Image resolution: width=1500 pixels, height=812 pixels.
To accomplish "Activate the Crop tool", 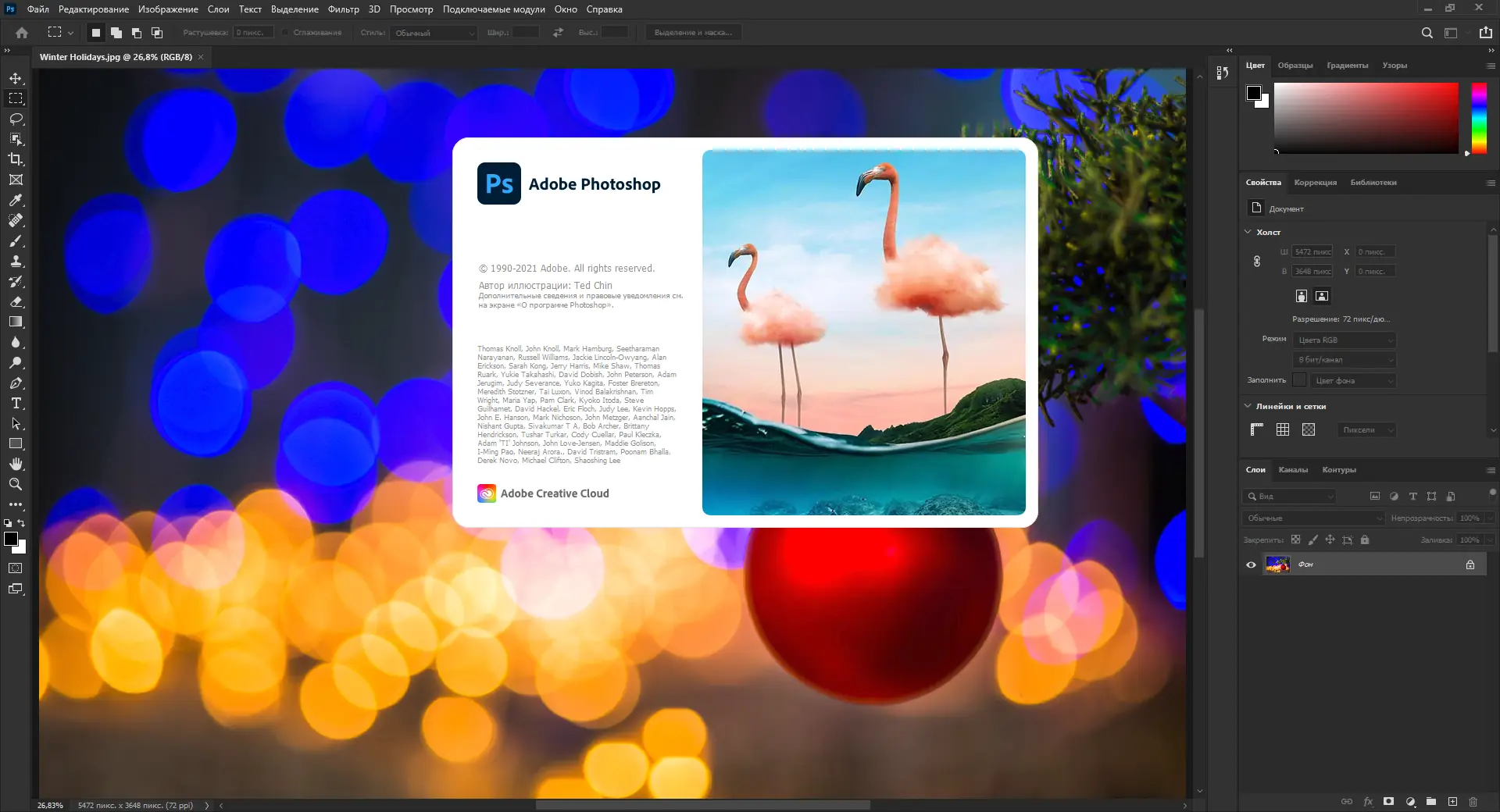I will (16, 159).
